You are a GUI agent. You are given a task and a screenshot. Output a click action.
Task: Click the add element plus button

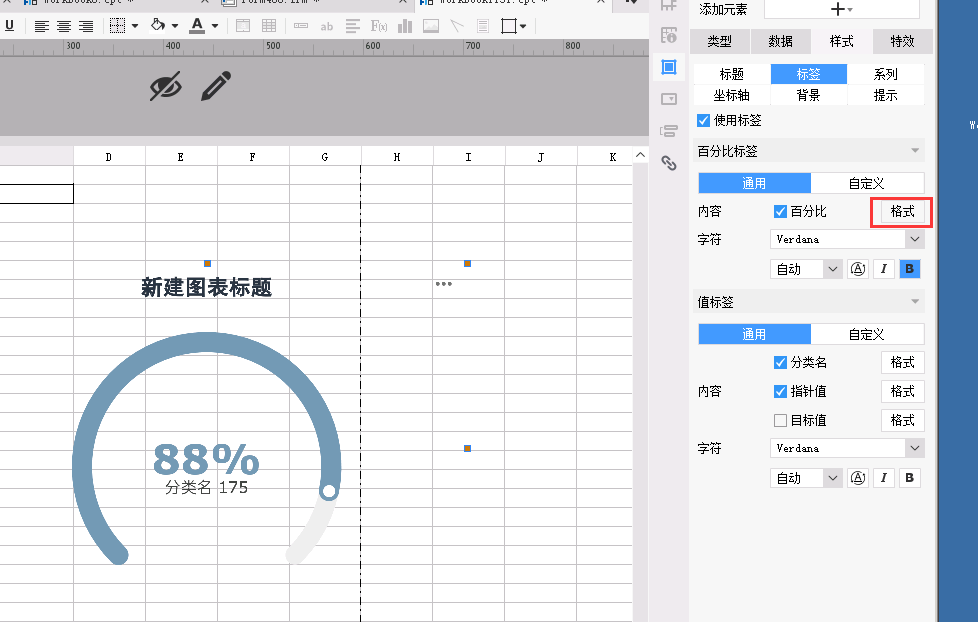coord(841,9)
